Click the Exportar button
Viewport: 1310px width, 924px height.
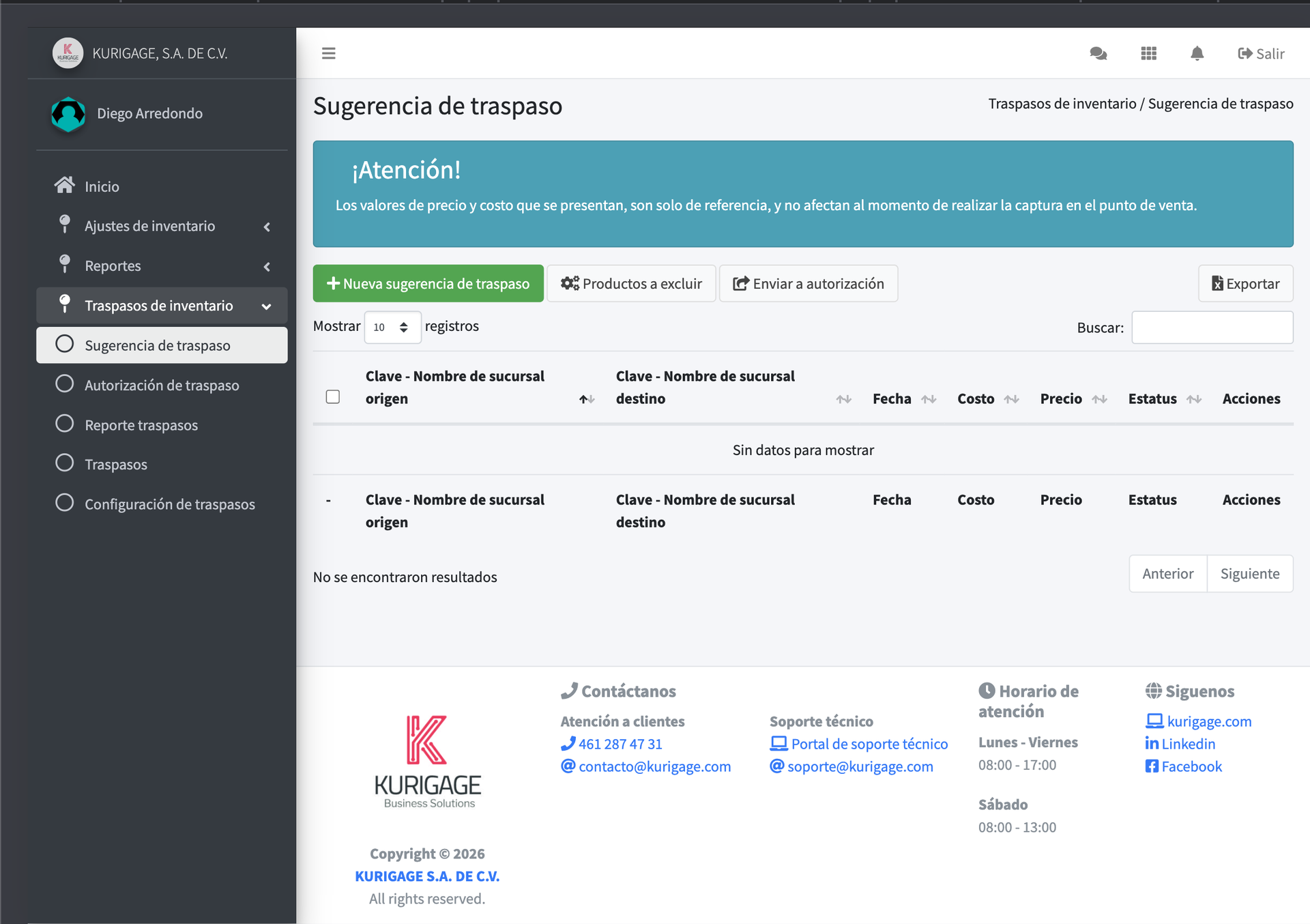point(1245,284)
